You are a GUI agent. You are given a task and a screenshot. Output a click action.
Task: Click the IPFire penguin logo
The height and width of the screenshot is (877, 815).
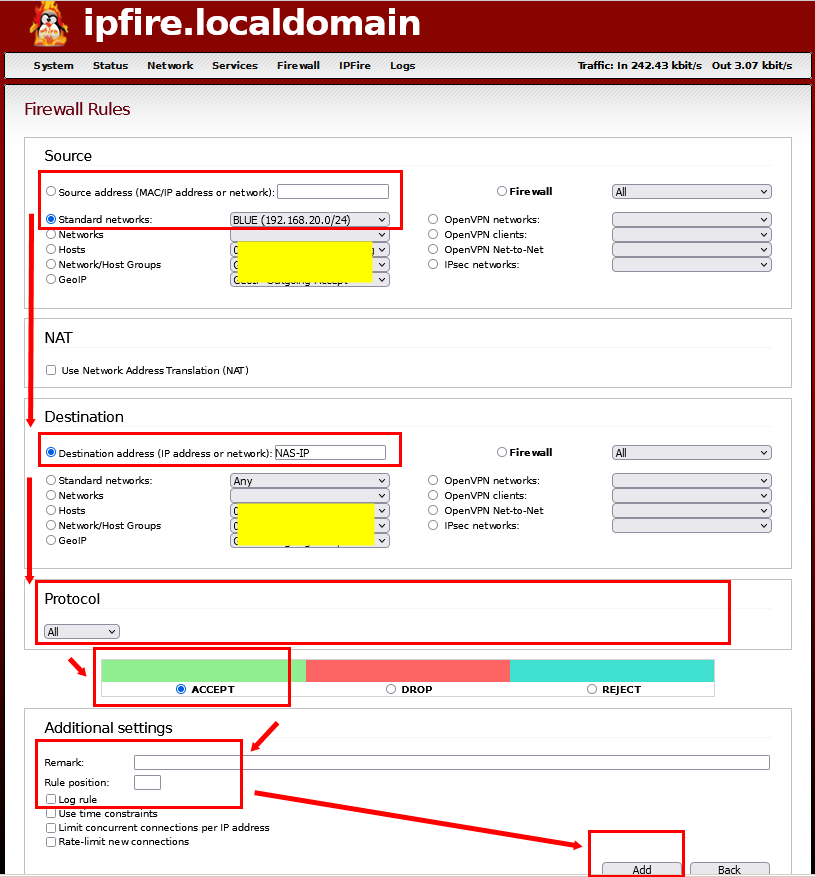(49, 25)
